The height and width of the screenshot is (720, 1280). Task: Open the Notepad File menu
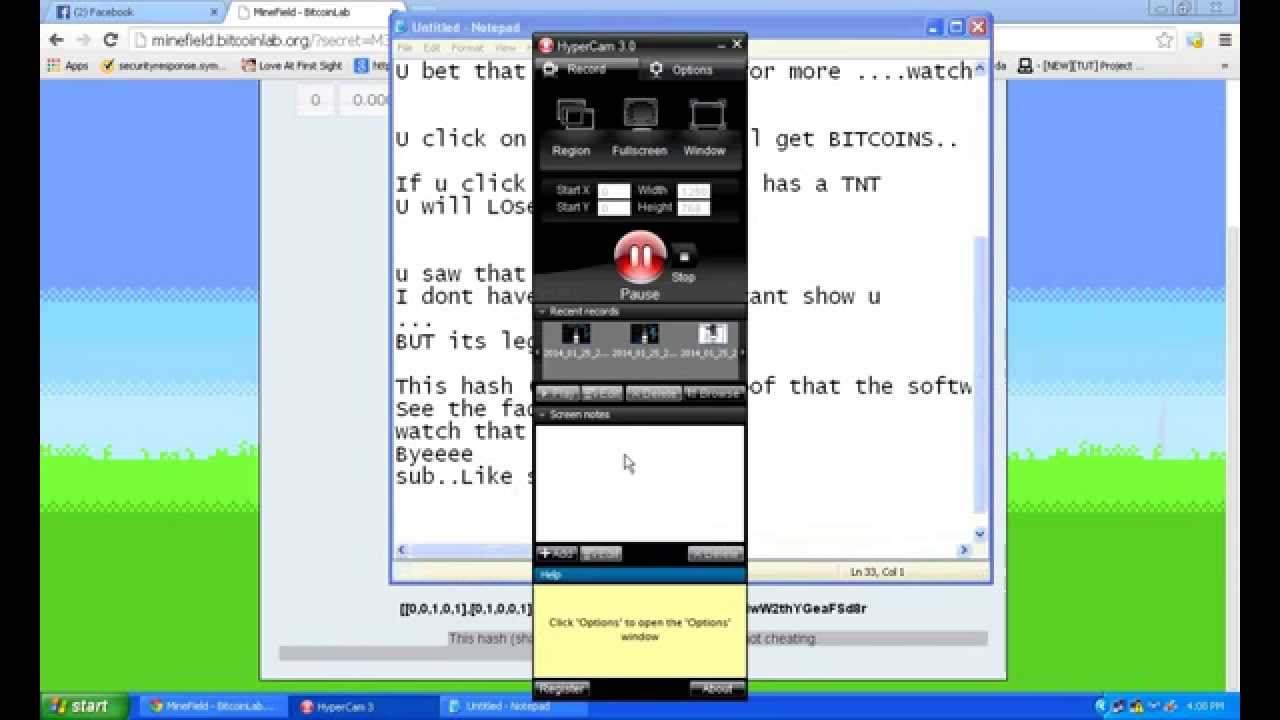click(x=405, y=48)
